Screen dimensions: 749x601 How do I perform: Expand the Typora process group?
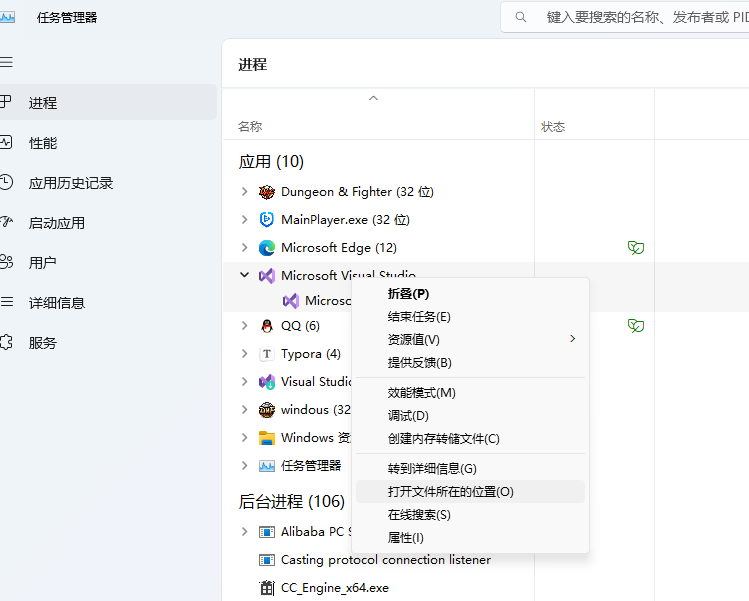[x=245, y=354]
